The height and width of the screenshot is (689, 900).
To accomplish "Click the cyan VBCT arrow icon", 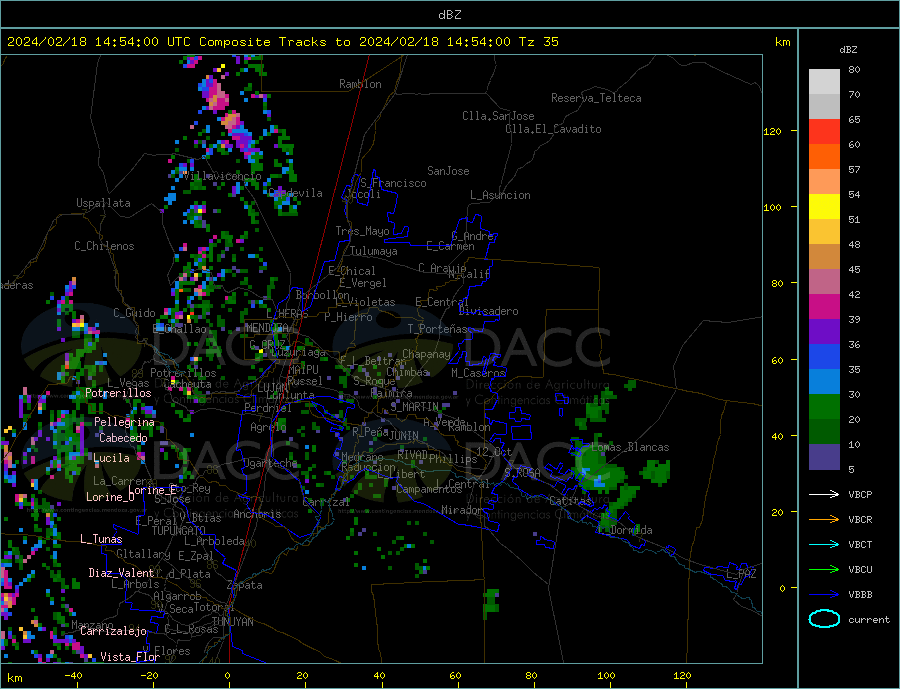I will coord(824,544).
